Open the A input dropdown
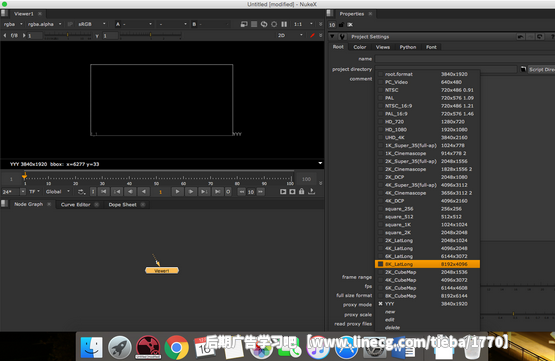The image size is (555, 361). [x=134, y=24]
